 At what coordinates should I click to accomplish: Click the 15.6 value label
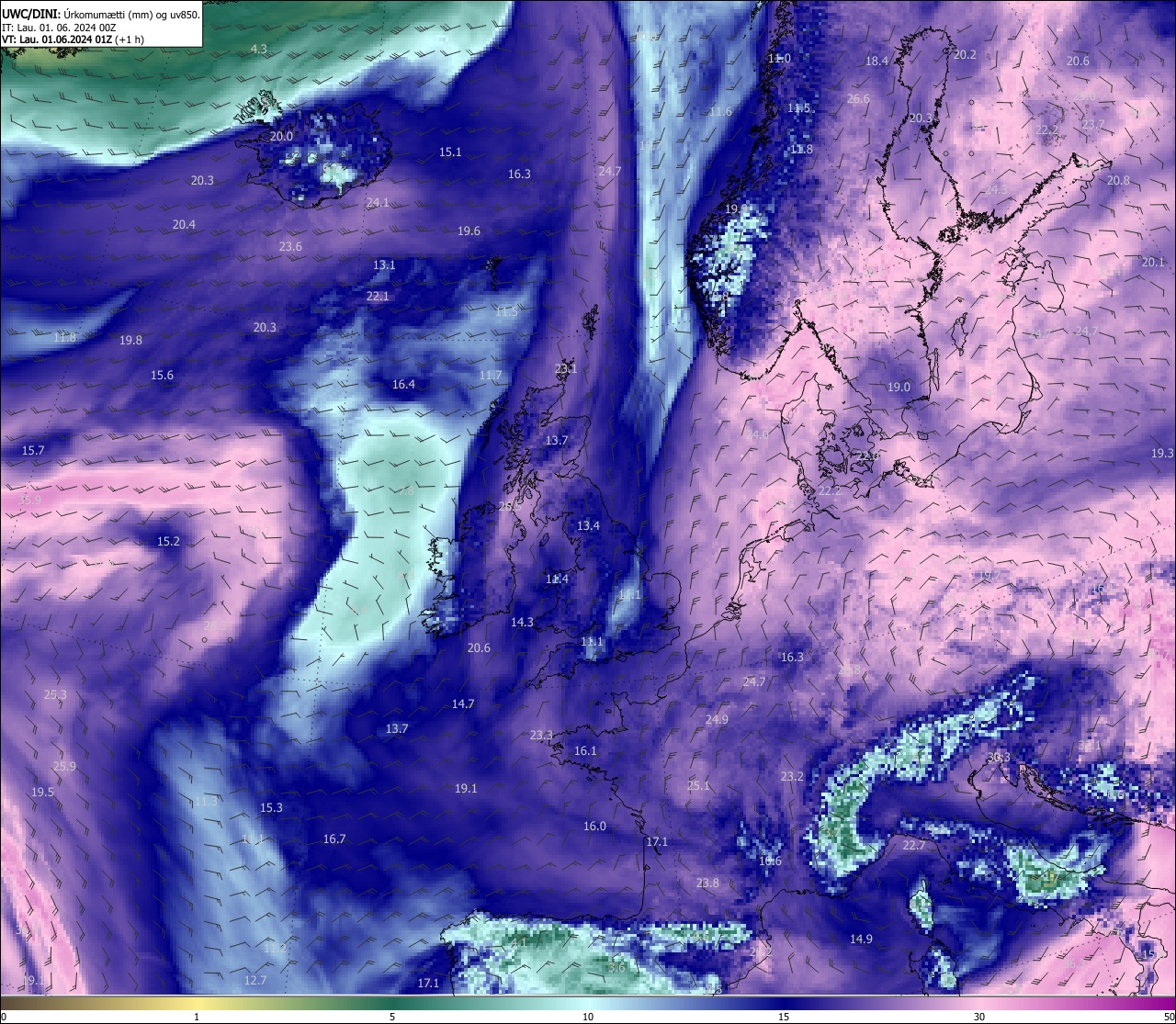click(162, 375)
